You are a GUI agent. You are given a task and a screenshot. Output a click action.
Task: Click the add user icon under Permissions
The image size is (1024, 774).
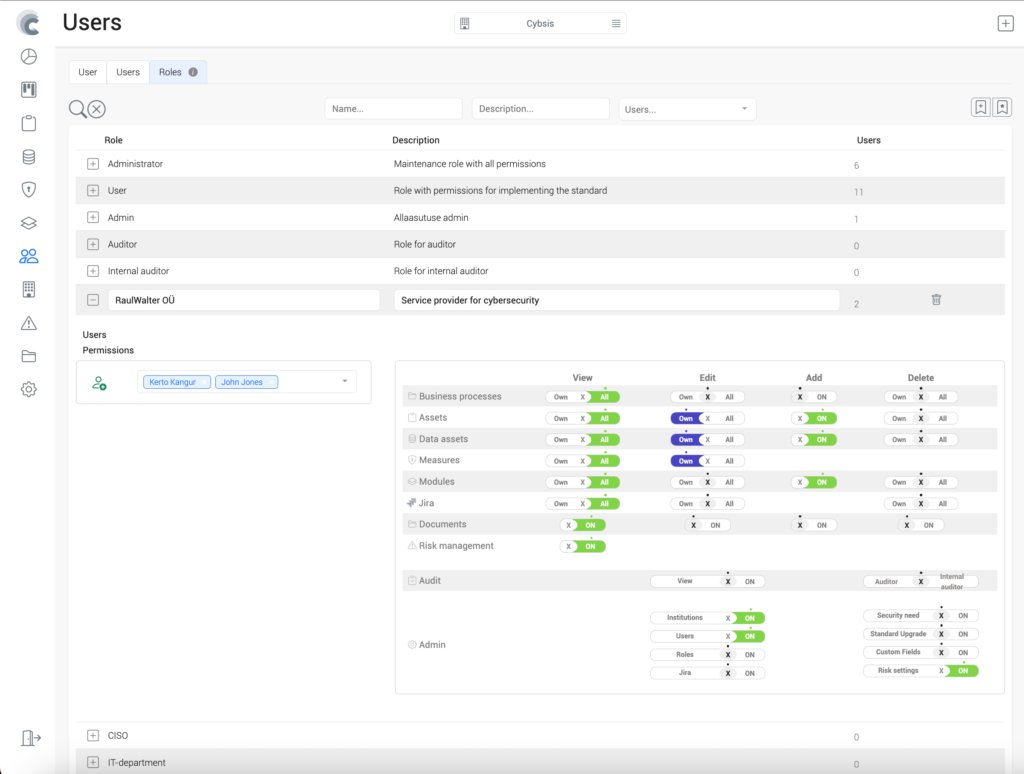99,382
